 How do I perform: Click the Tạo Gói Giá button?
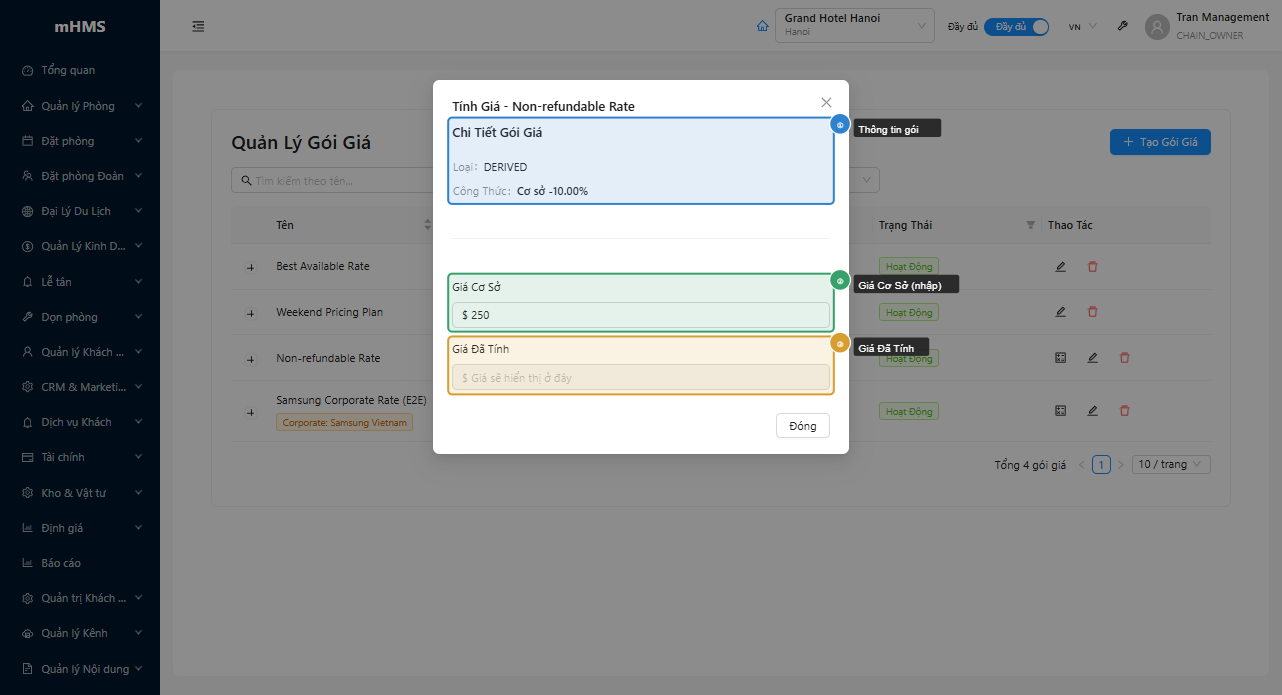click(1160, 142)
